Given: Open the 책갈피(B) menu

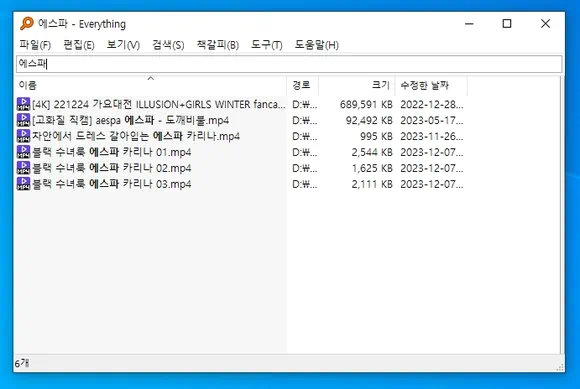Looking at the screenshot, I should pos(218,45).
